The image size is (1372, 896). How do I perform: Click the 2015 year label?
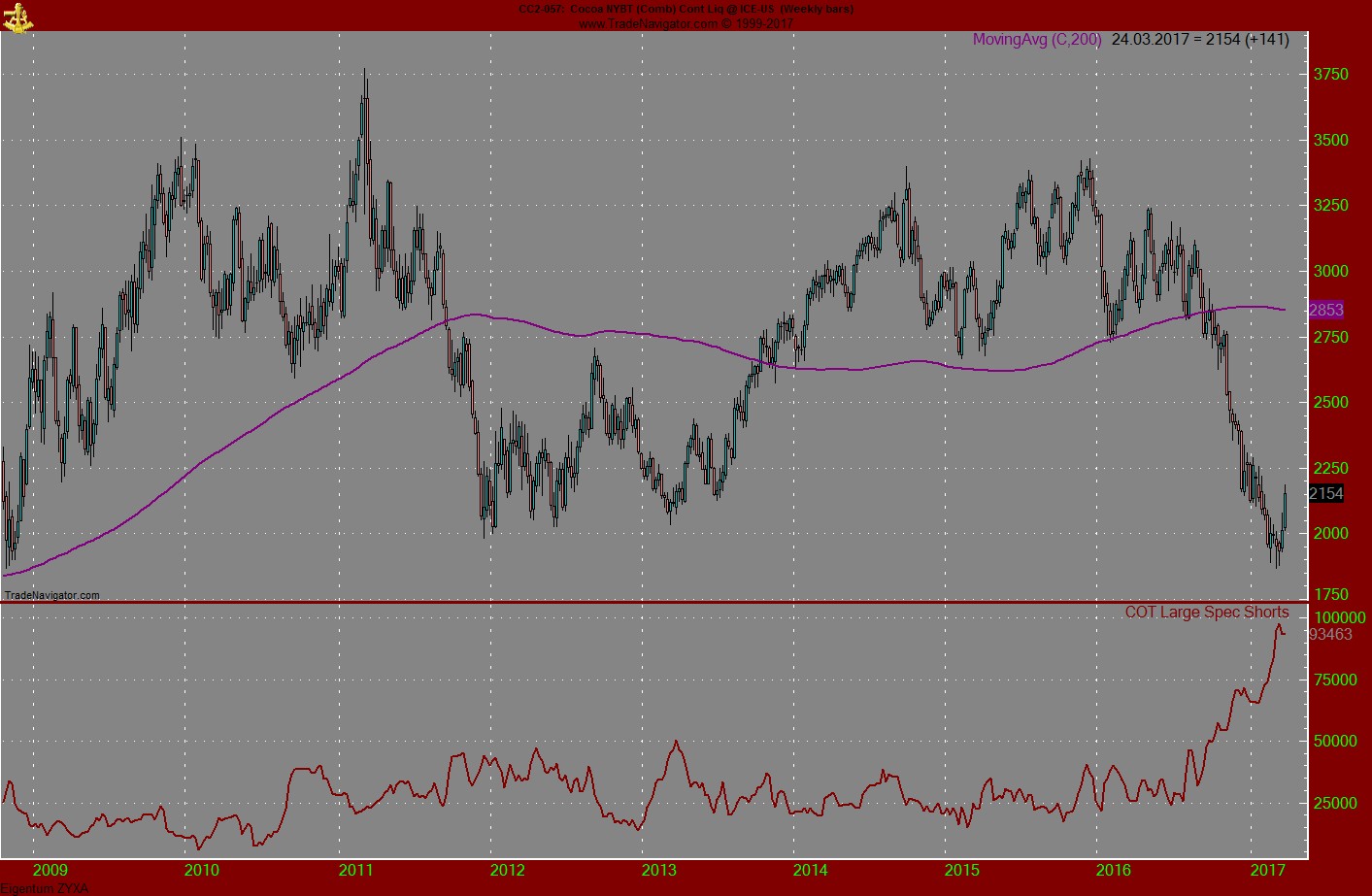[x=962, y=870]
